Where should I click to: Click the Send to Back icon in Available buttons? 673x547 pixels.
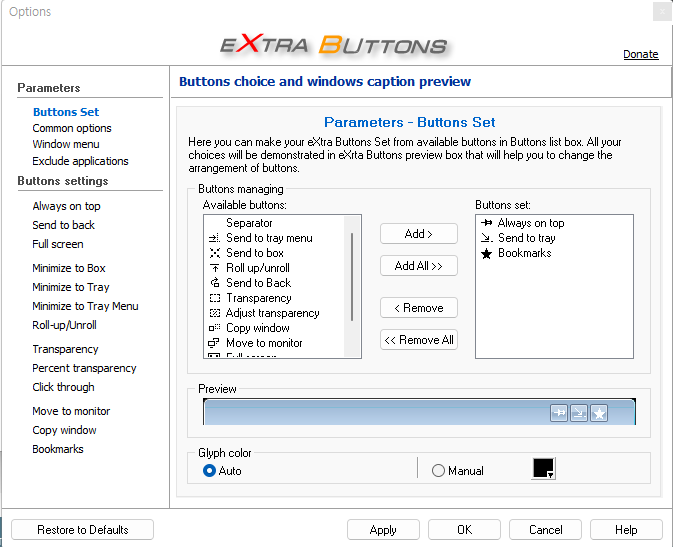pos(215,283)
